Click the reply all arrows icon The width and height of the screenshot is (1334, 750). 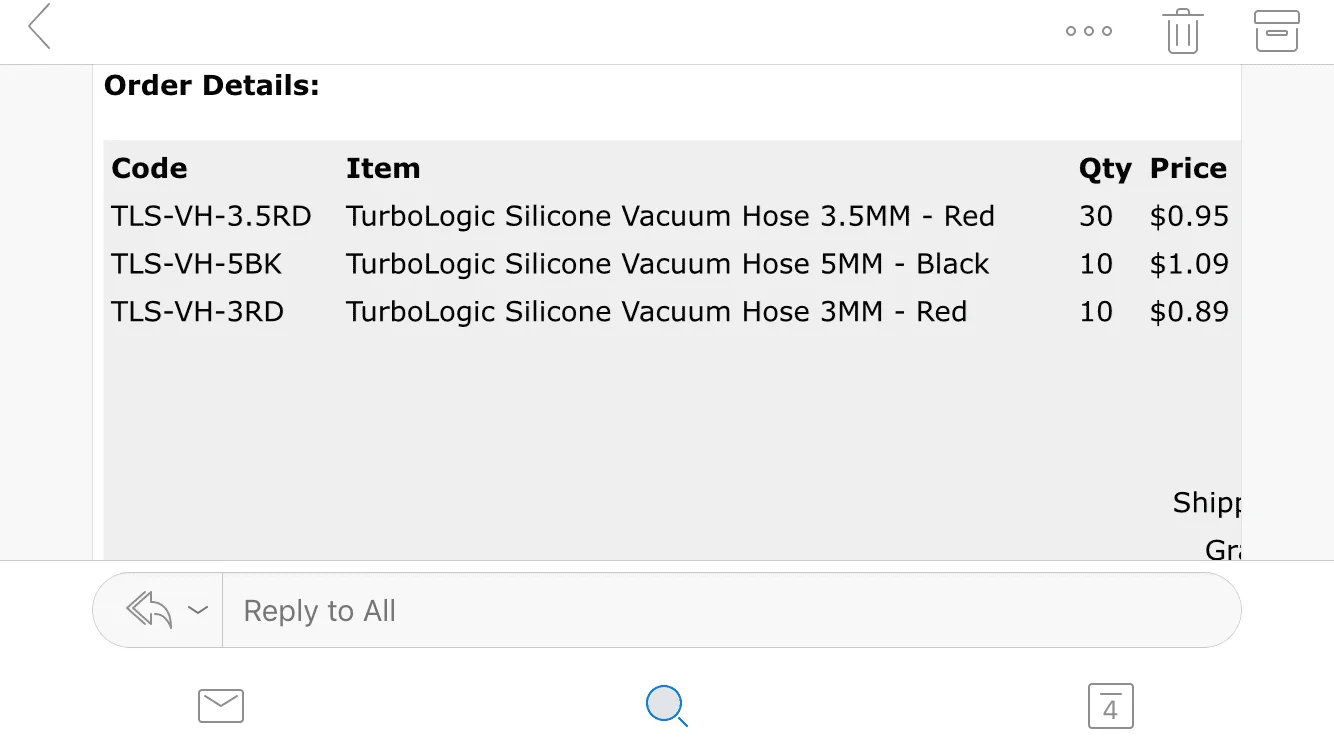150,610
